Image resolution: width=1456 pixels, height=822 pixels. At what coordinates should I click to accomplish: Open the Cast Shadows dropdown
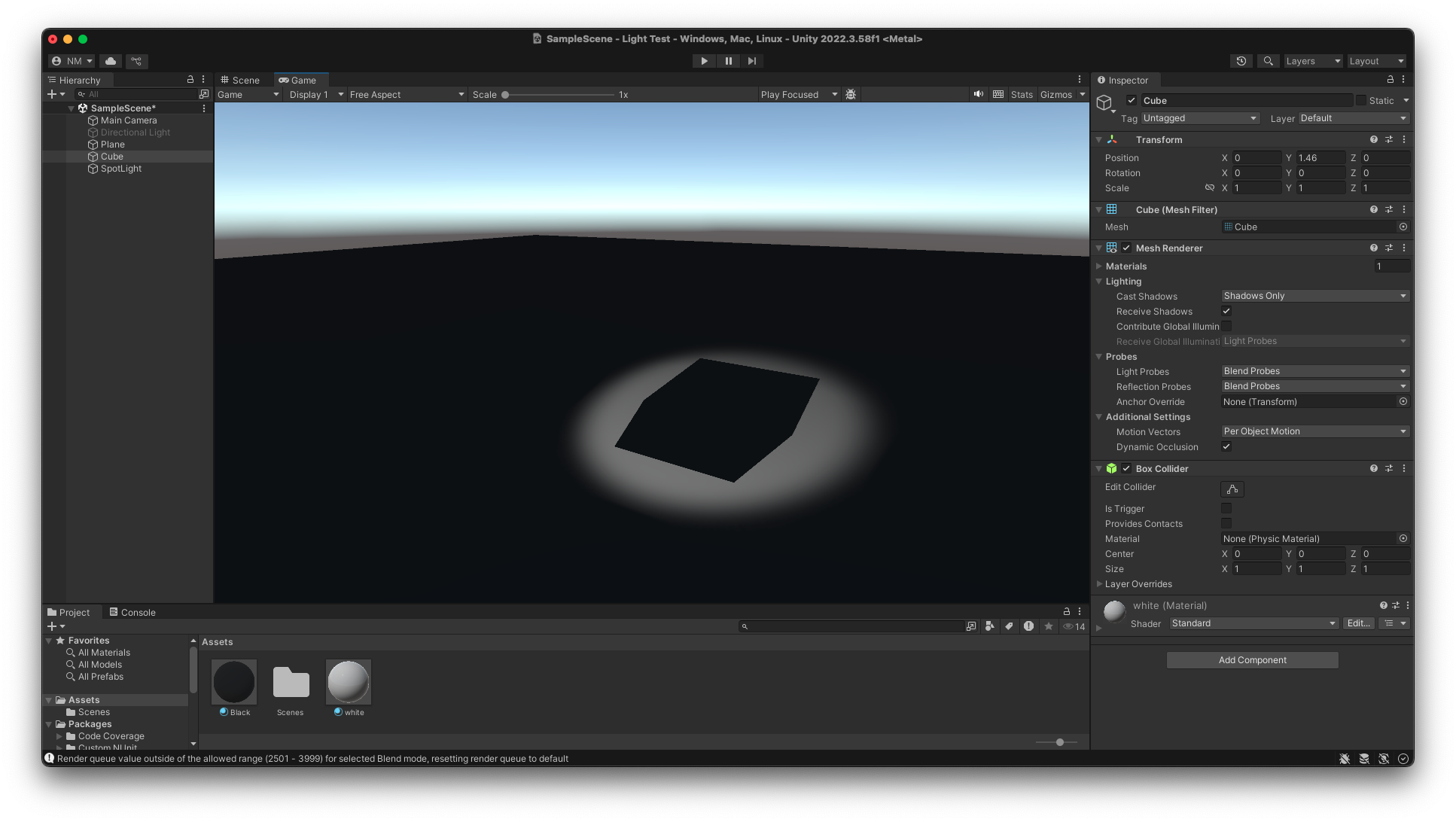(x=1314, y=296)
